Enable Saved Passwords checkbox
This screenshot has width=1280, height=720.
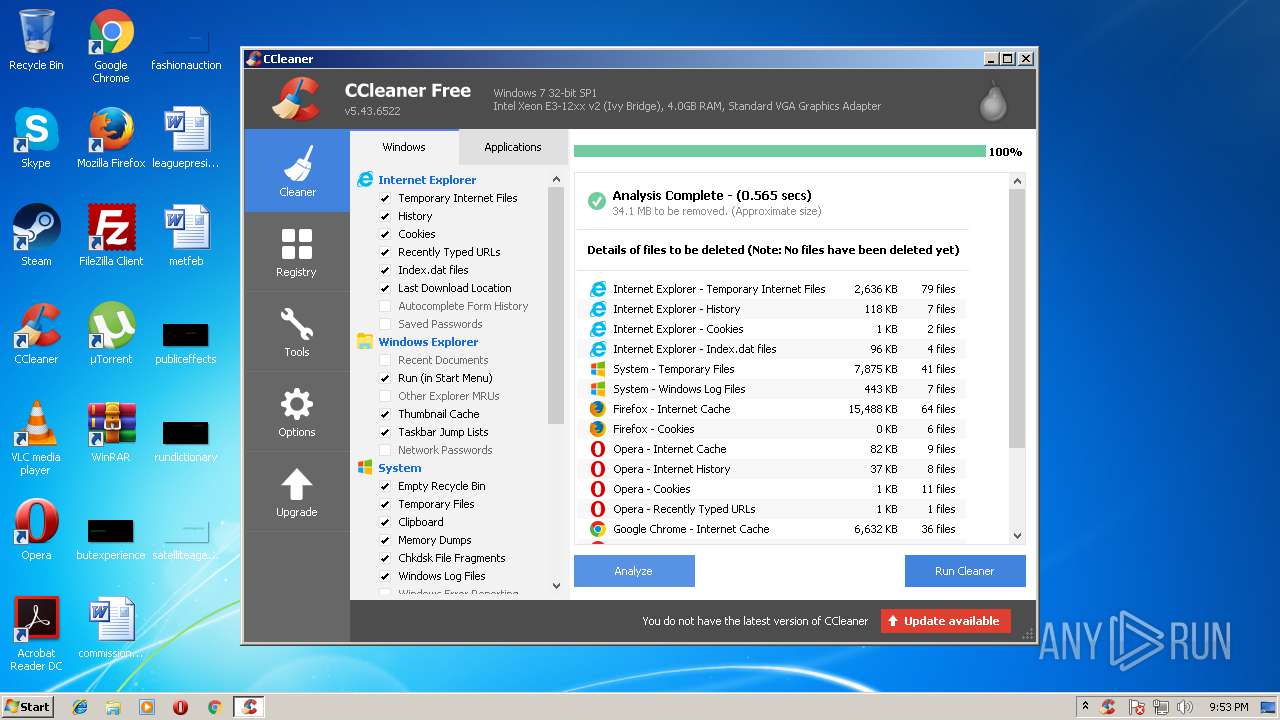tap(385, 324)
